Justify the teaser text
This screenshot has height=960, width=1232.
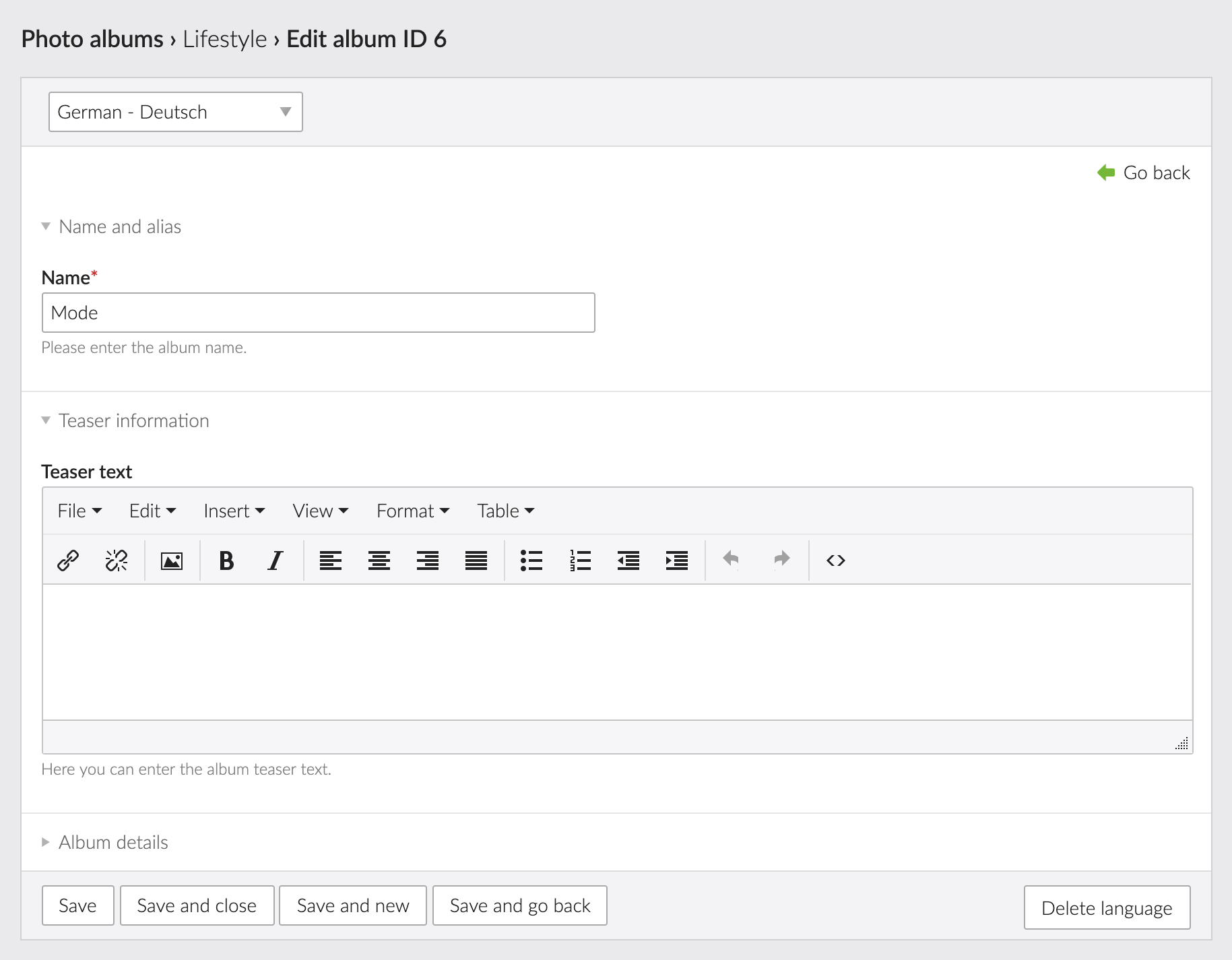476,561
